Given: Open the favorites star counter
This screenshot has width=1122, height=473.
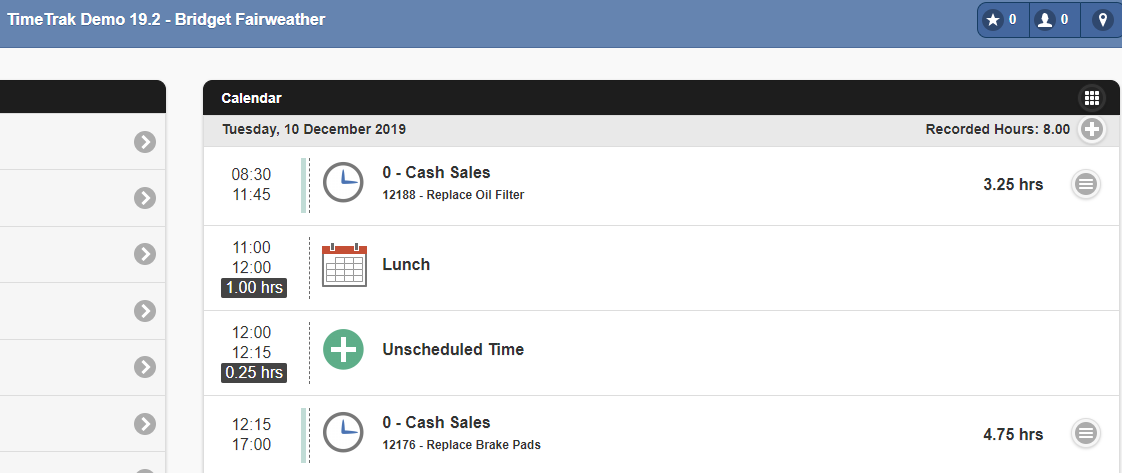Looking at the screenshot, I should coord(1003,20).
